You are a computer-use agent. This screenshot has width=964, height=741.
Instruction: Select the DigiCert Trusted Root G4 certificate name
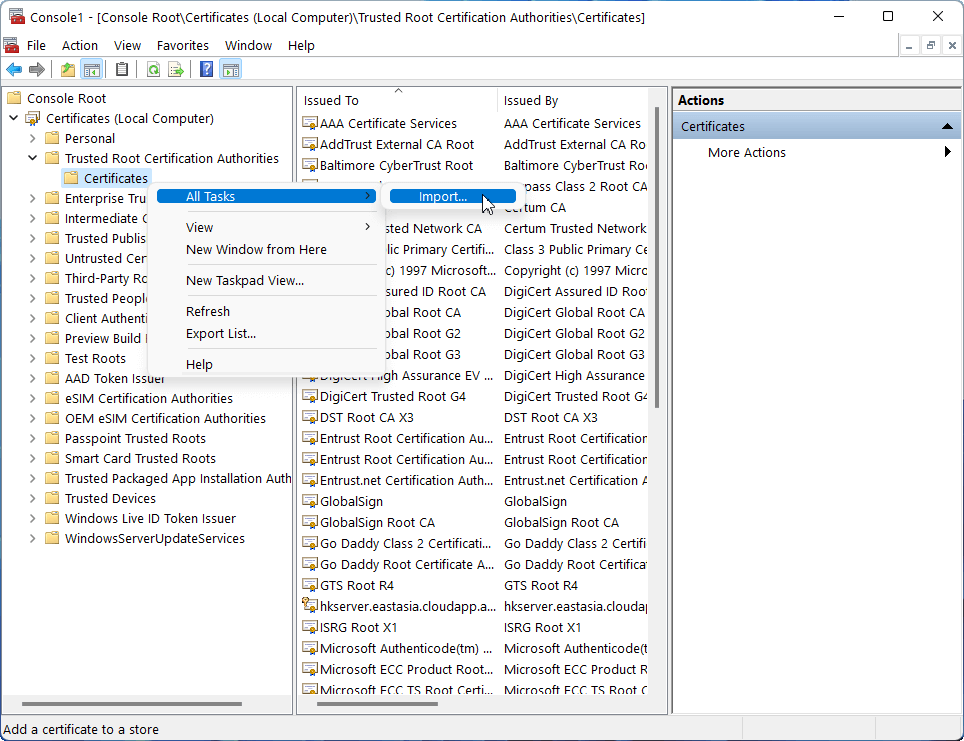click(x=393, y=397)
